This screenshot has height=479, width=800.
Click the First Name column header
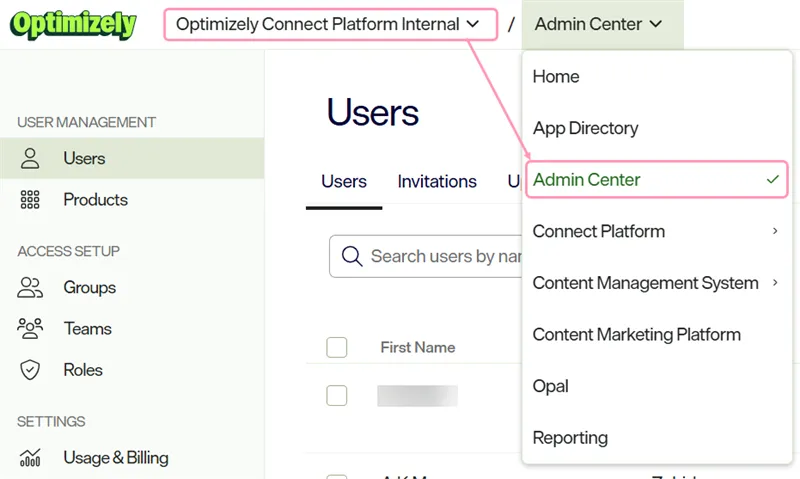pyautogui.click(x=417, y=347)
